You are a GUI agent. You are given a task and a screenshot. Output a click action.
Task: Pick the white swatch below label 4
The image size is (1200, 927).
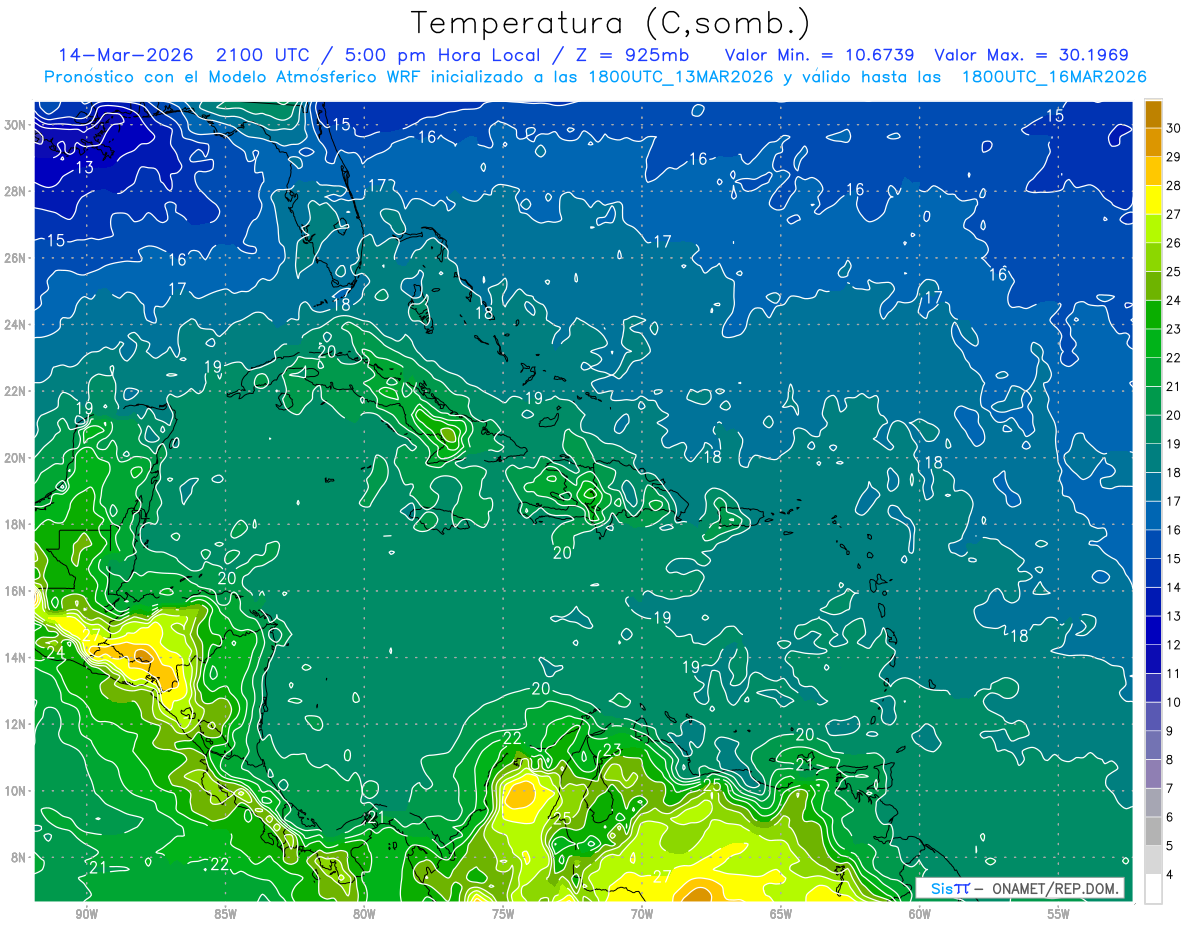1153,889
